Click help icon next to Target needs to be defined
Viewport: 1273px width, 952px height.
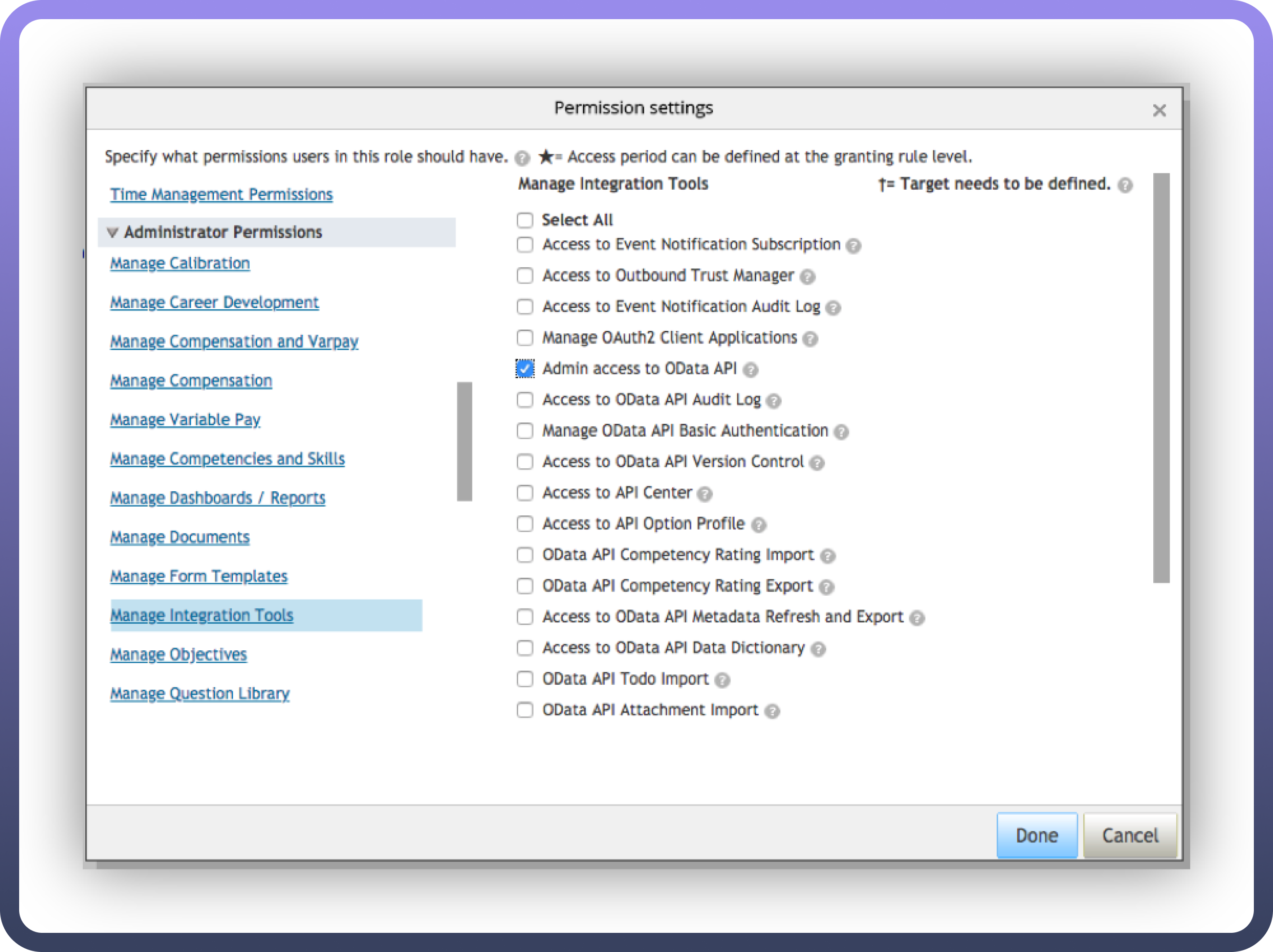coord(1125,185)
